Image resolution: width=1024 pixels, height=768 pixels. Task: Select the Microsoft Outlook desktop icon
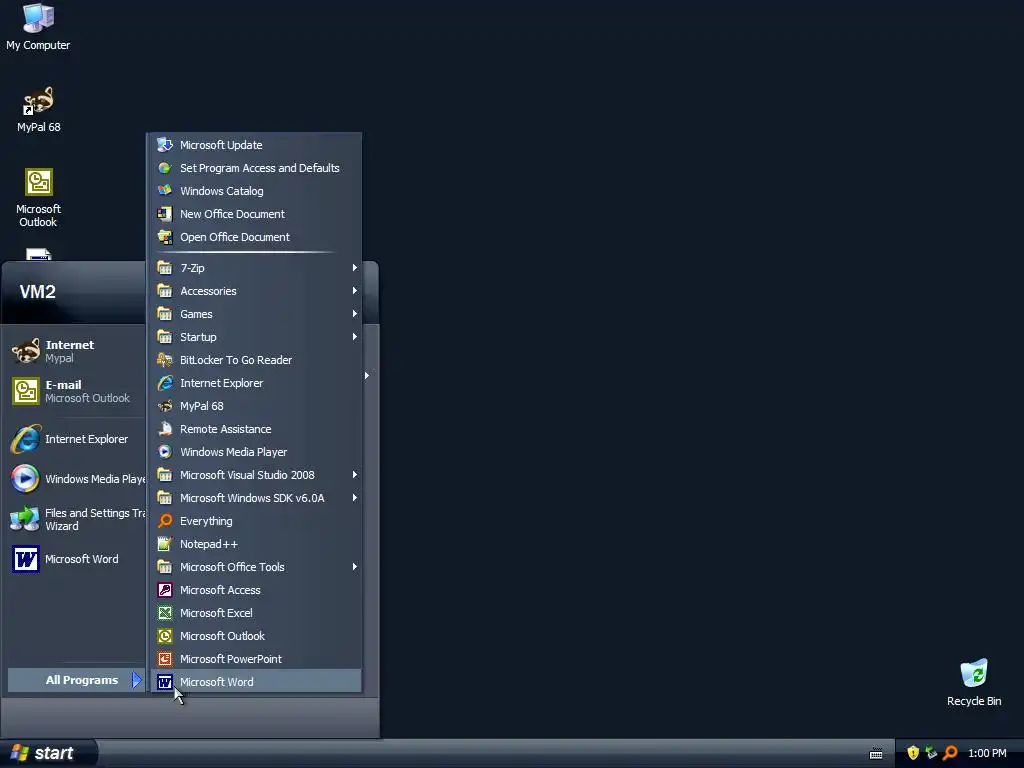point(39,197)
